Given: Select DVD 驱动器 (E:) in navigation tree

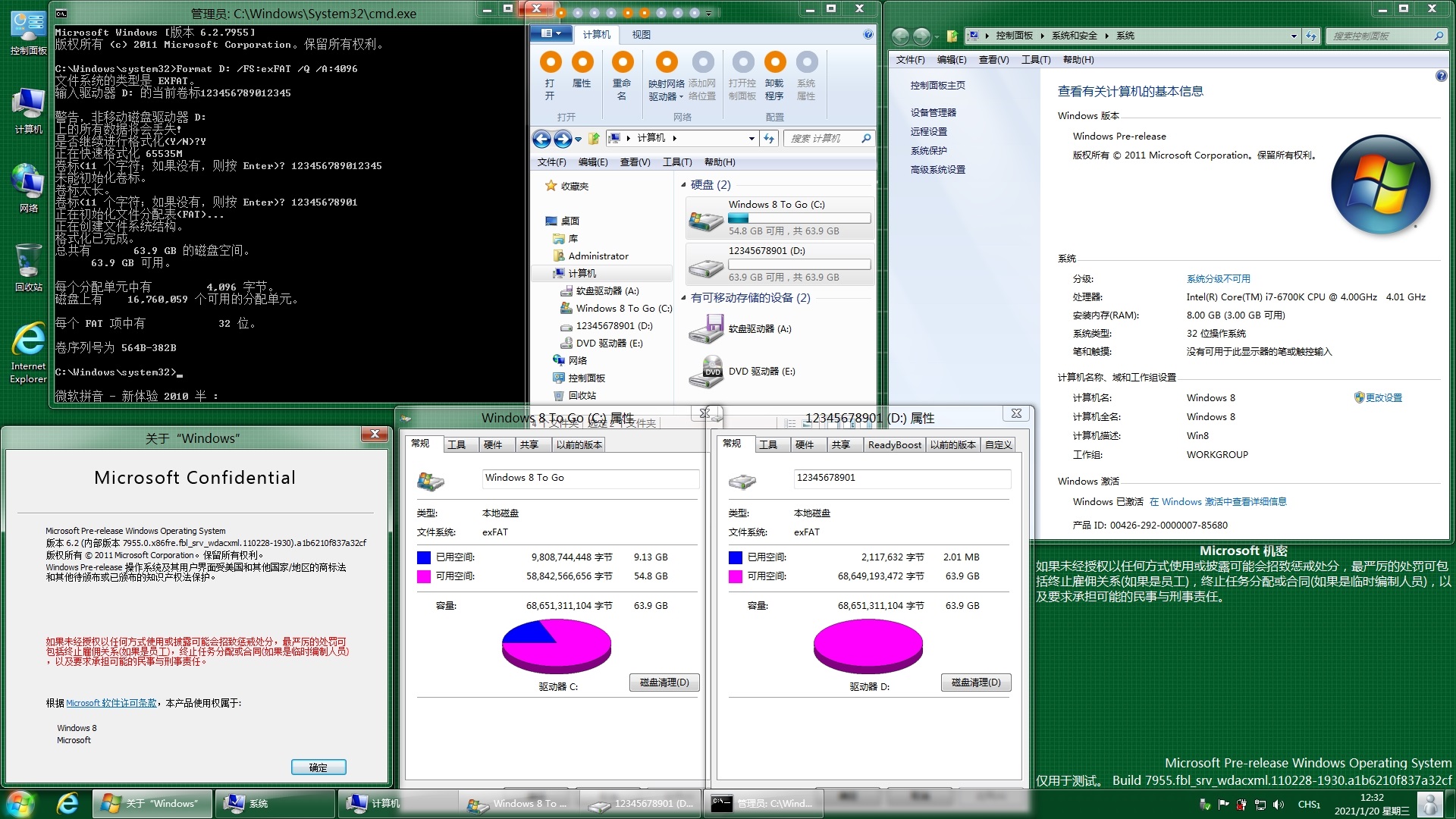Looking at the screenshot, I should pyautogui.click(x=609, y=343).
